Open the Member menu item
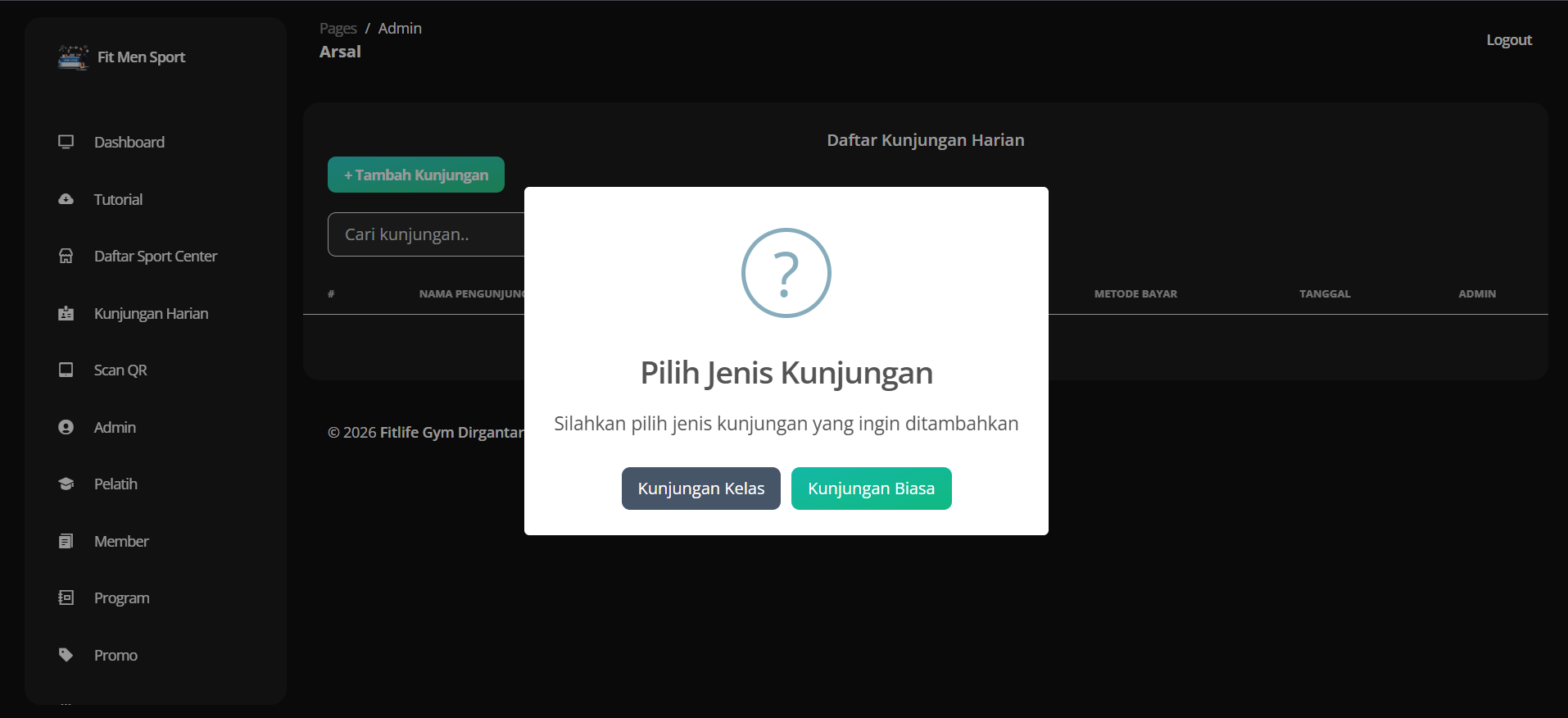Image resolution: width=1568 pixels, height=718 pixels. pyautogui.click(x=121, y=541)
